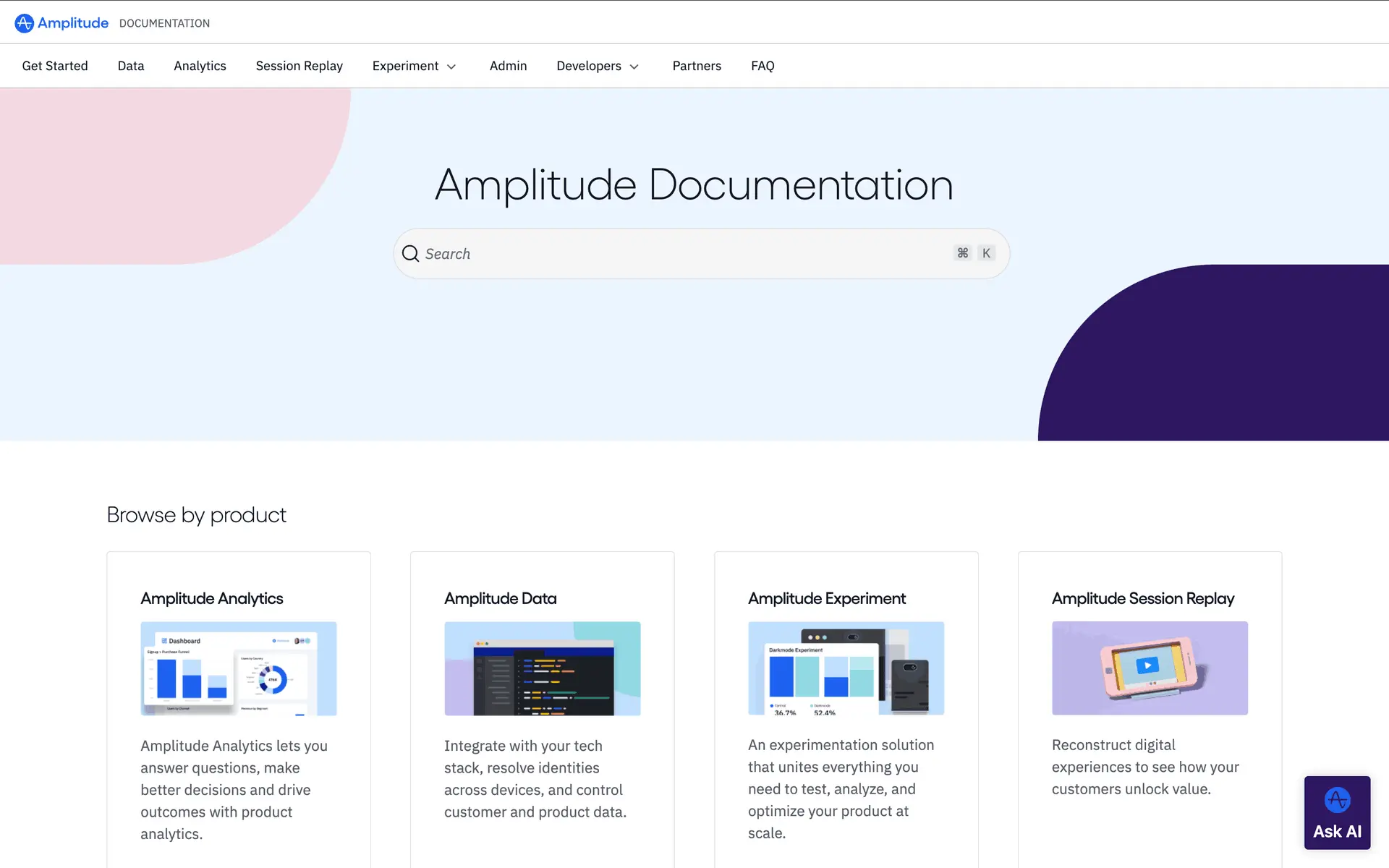Open the Data nav item
Viewport: 1389px width, 868px height.
(131, 66)
